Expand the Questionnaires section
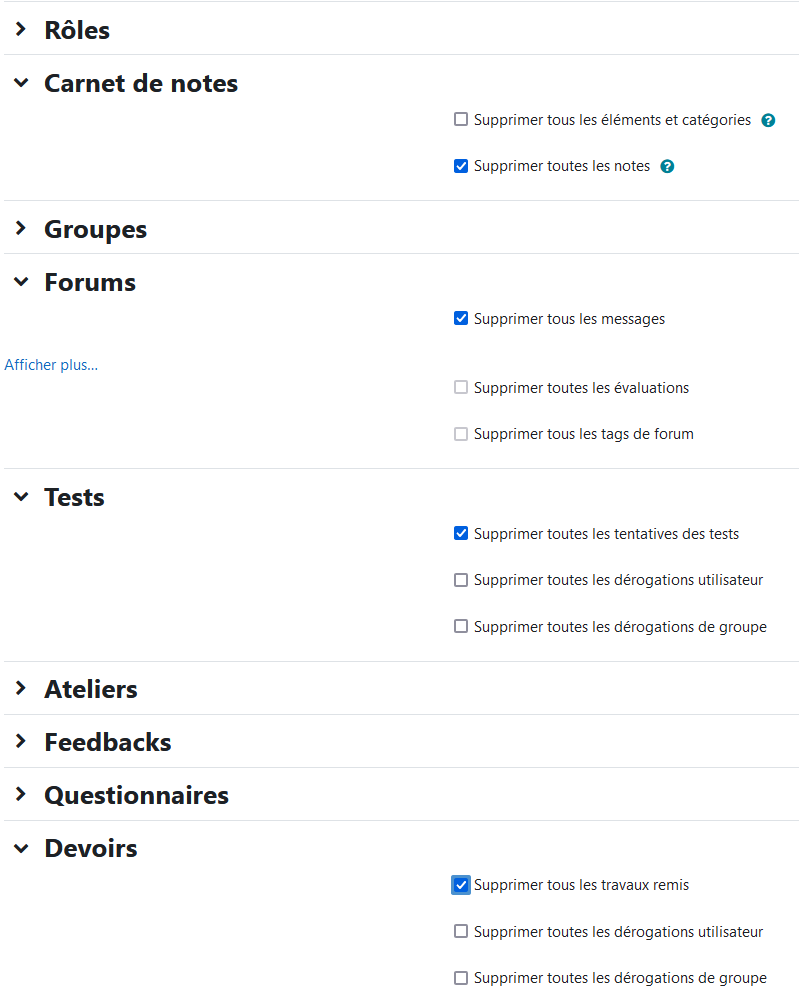The height and width of the screenshot is (993, 799). pyautogui.click(x=21, y=794)
